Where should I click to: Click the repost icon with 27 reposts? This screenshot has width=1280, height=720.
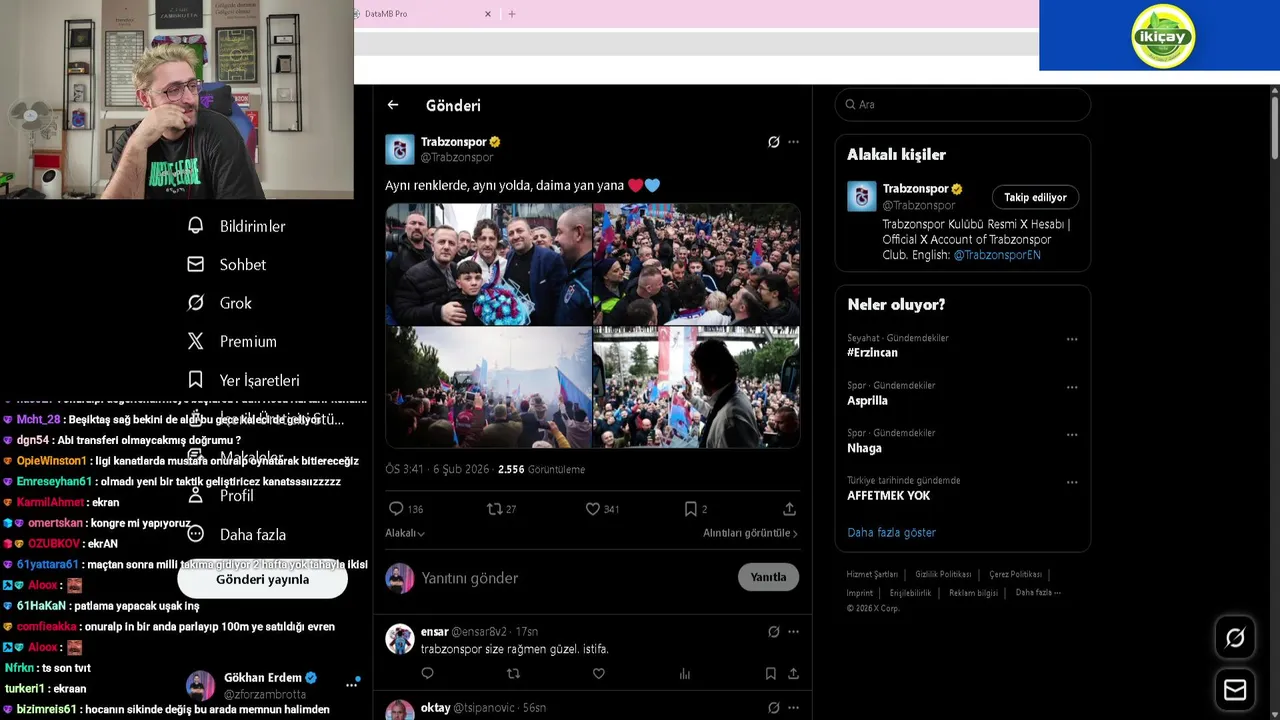pyautogui.click(x=494, y=509)
